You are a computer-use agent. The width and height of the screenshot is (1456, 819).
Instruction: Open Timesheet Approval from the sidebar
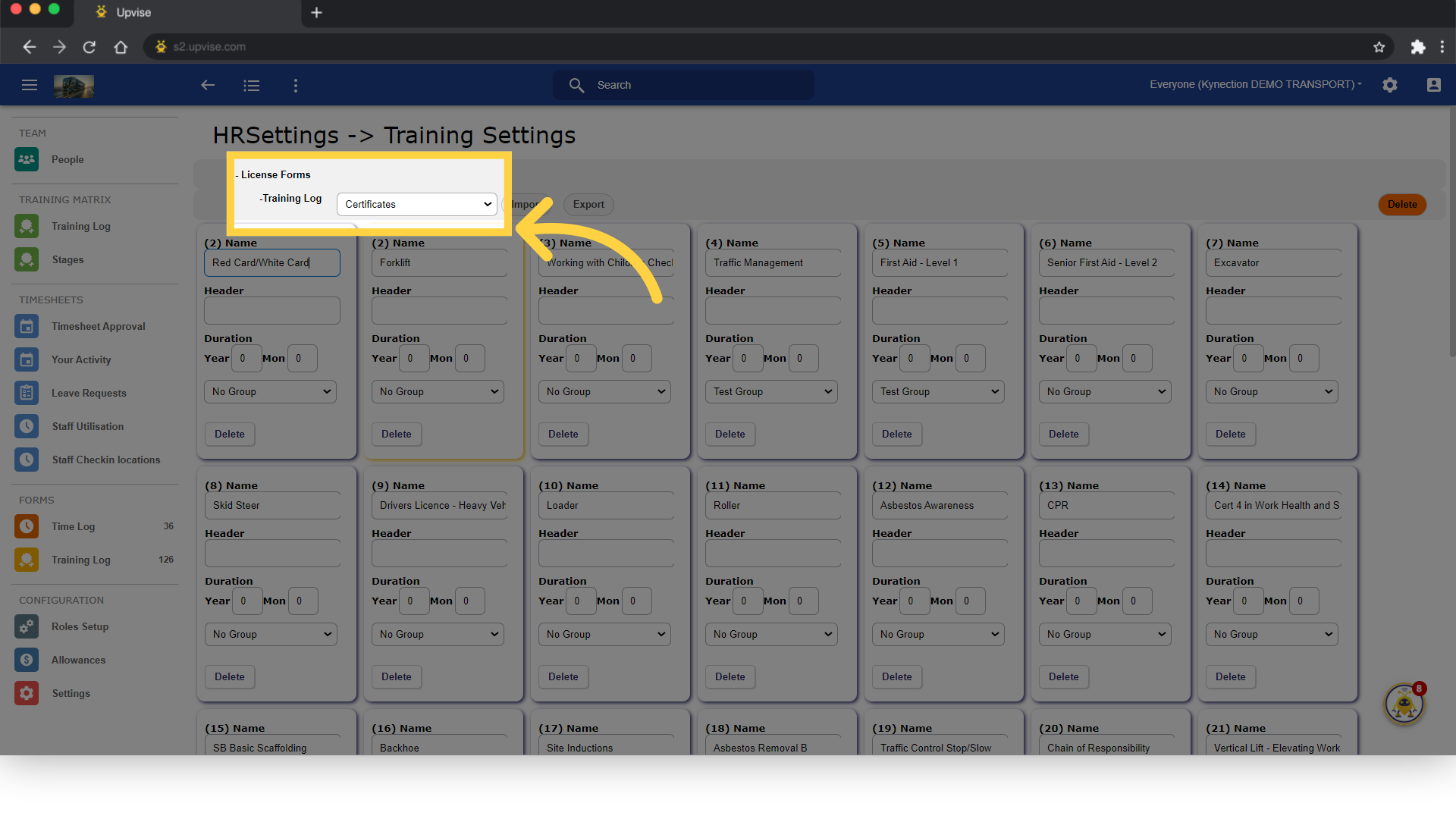click(x=27, y=326)
